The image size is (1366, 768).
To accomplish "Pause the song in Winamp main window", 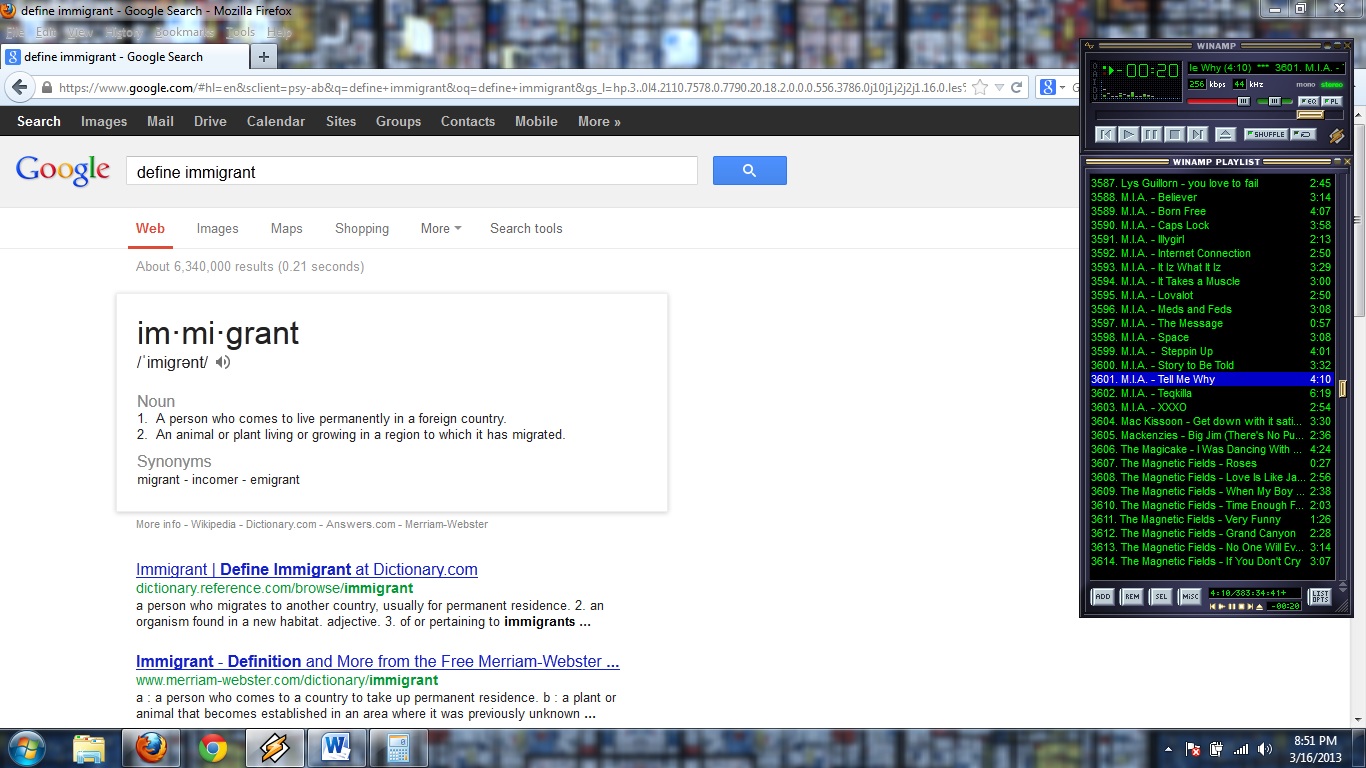I will pos(1151,134).
